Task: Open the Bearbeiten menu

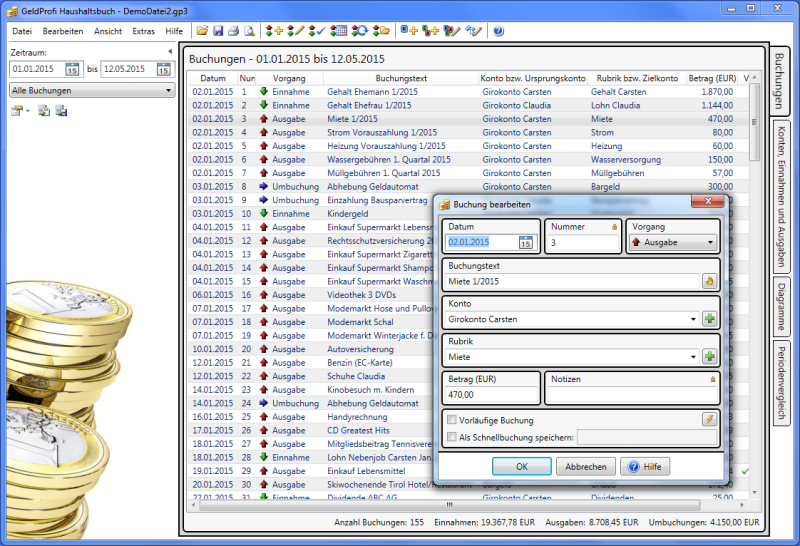Action: [x=63, y=31]
